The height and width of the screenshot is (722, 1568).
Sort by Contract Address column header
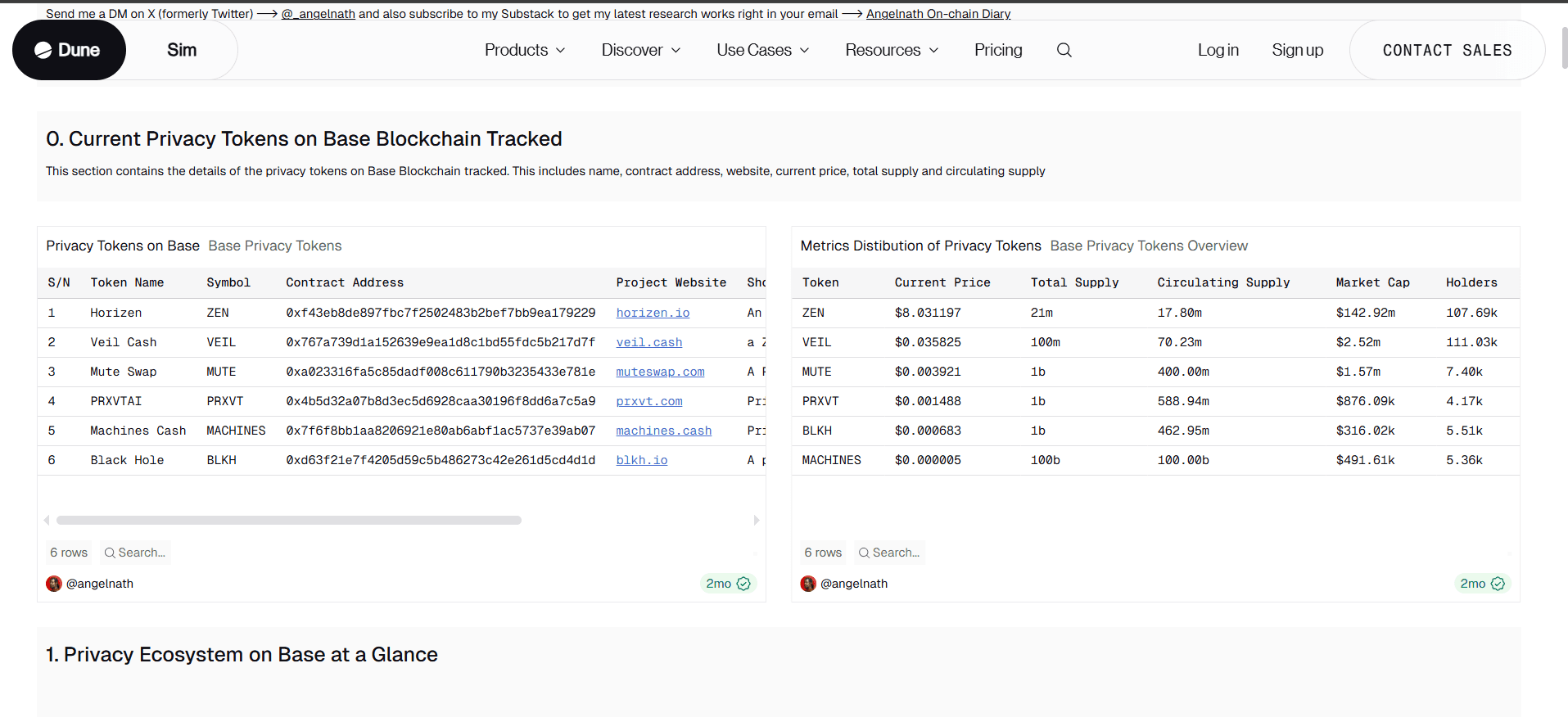point(345,282)
